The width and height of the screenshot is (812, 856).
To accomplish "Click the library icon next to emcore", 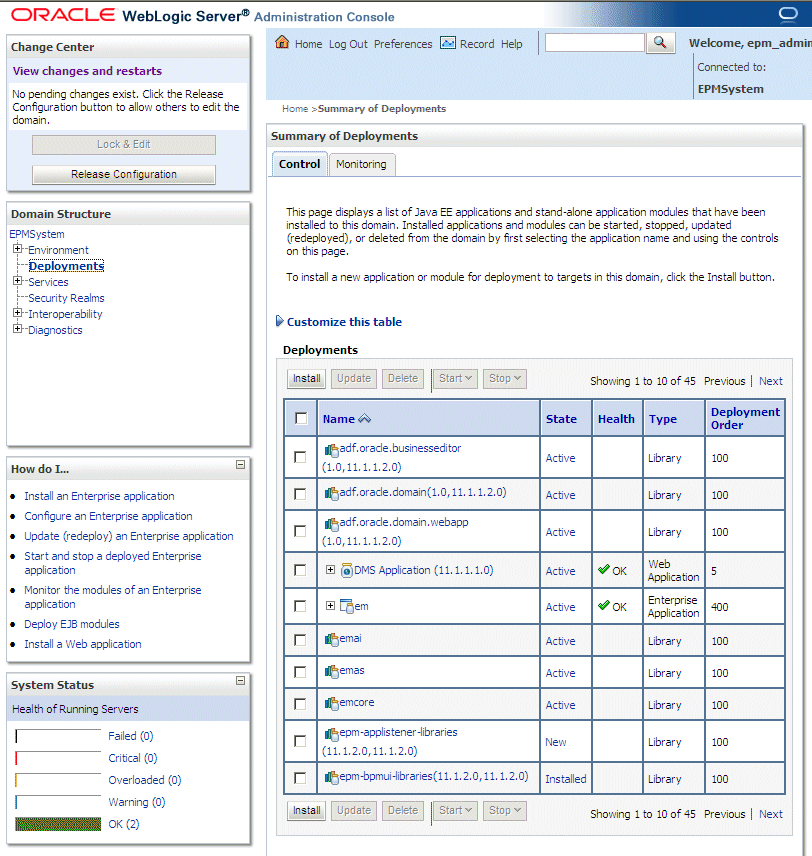I will point(331,703).
